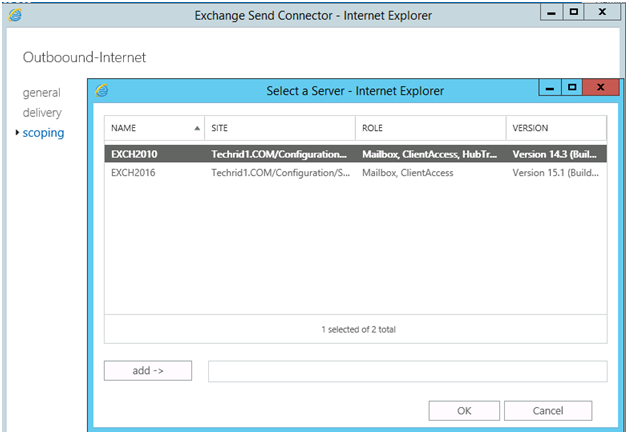
Task: Select the scoping tab
Action: coord(43,133)
